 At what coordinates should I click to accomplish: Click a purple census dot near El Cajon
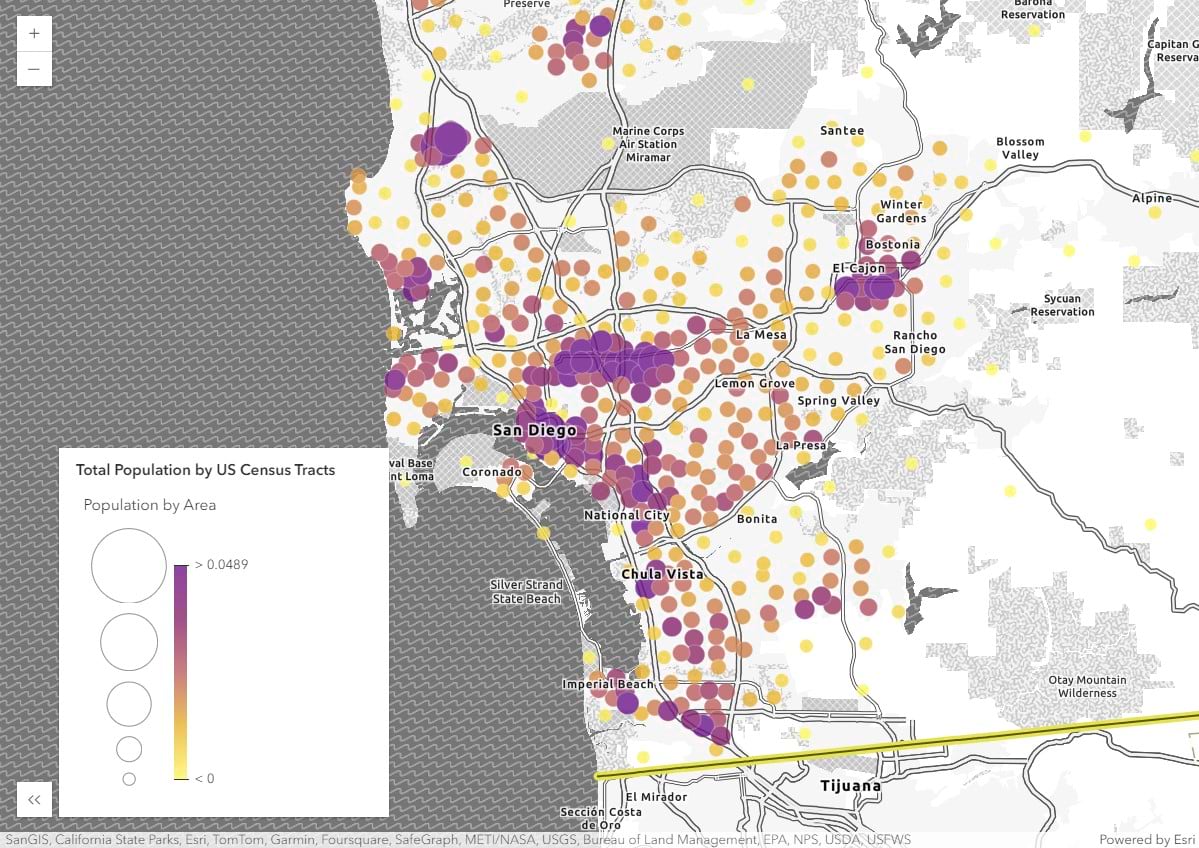[882, 287]
